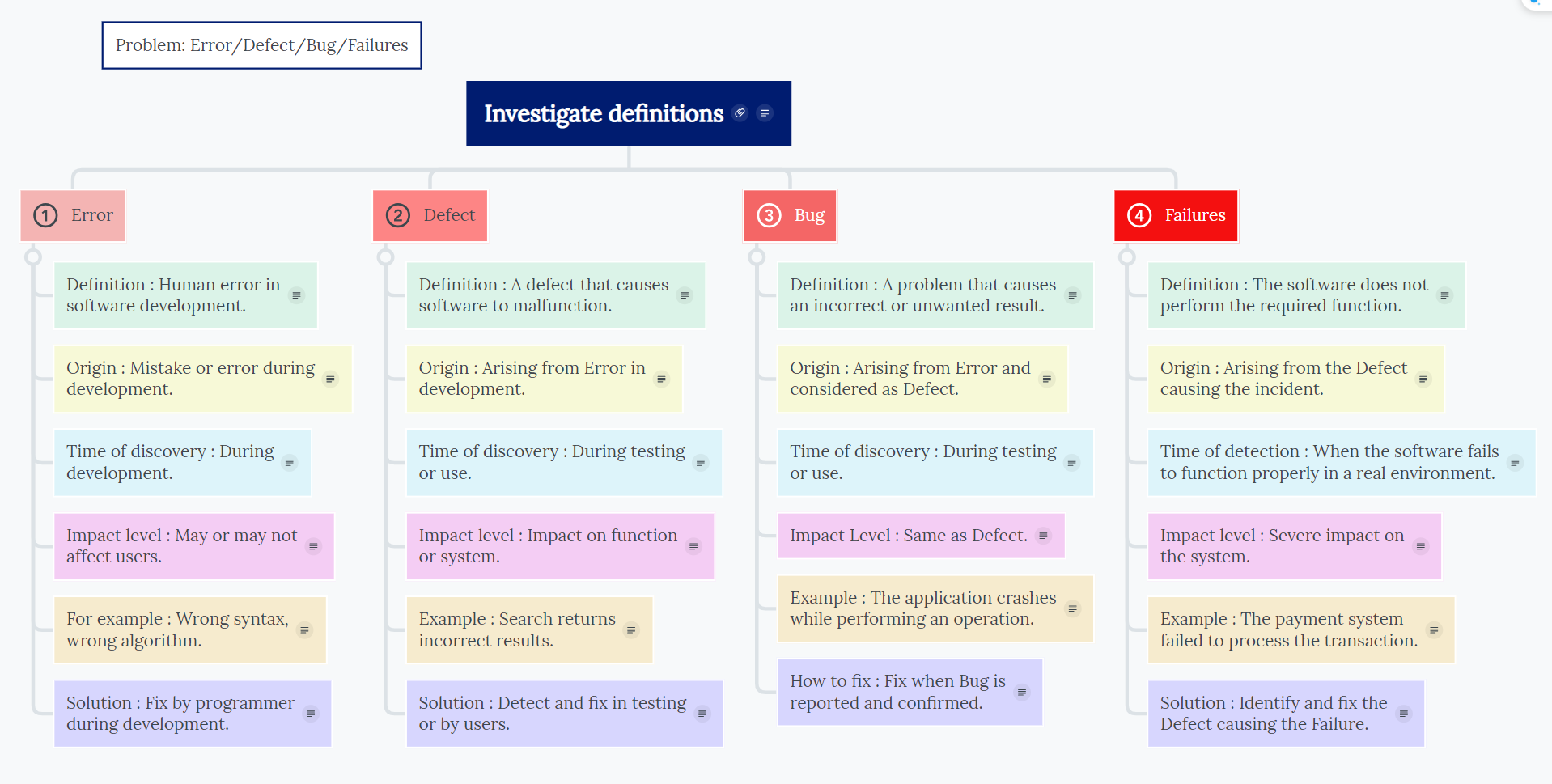Open note icon on Defect origin node
1552x784 pixels.
pos(661,379)
